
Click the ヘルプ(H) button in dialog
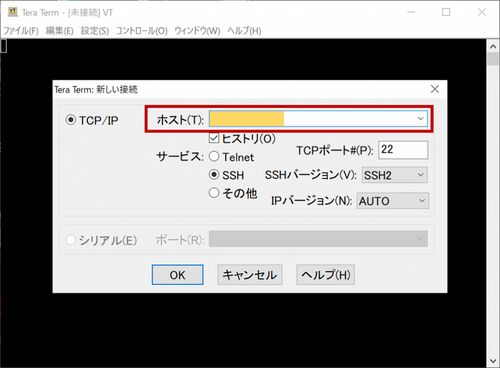point(325,275)
